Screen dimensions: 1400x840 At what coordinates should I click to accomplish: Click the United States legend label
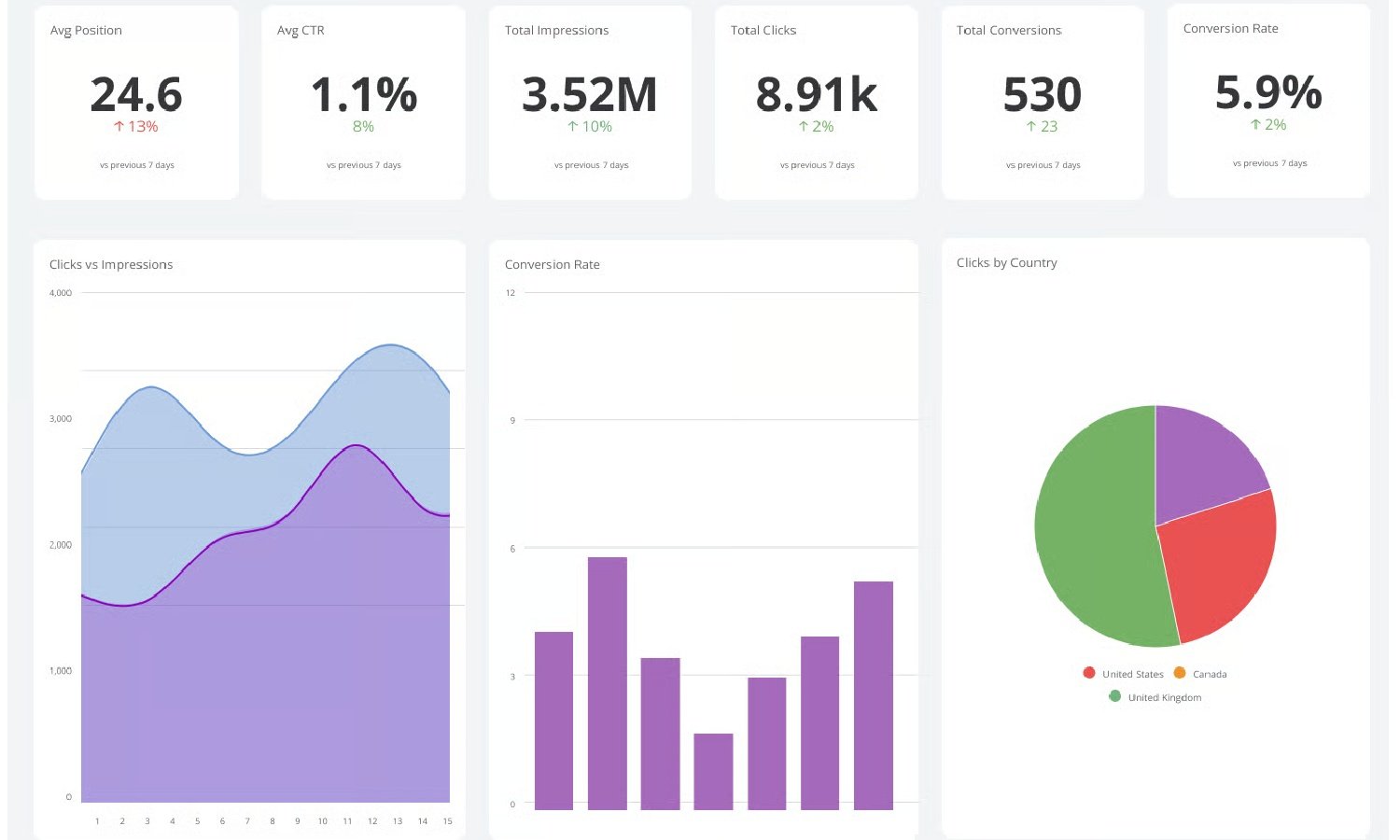coord(1133,674)
